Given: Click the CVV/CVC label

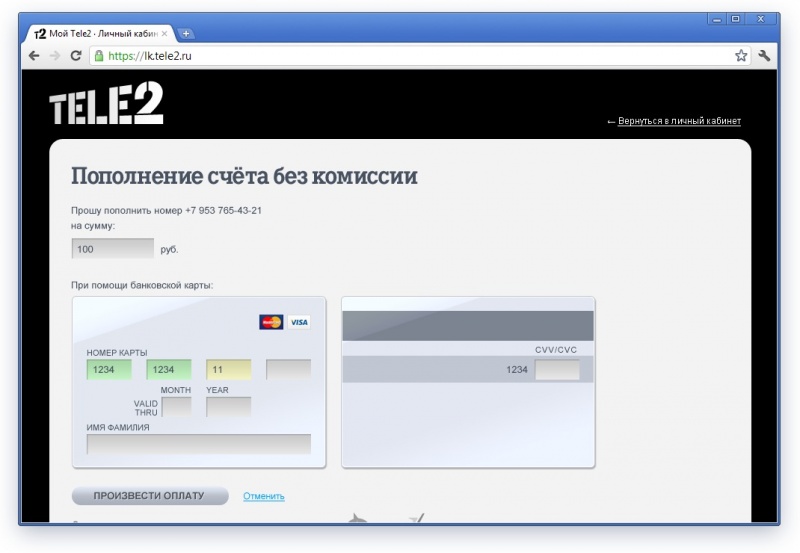Looking at the screenshot, I should pyautogui.click(x=556, y=349).
